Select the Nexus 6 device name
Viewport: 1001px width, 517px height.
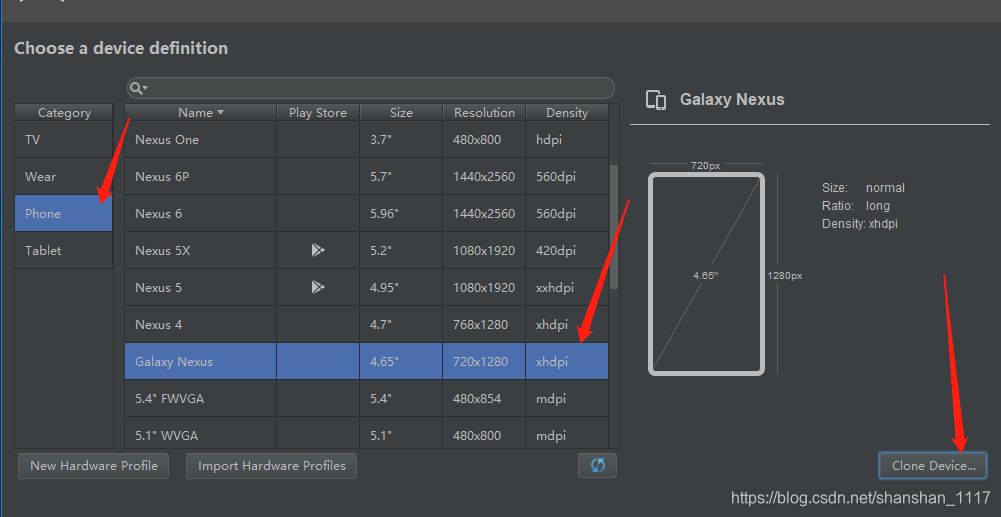pos(158,213)
